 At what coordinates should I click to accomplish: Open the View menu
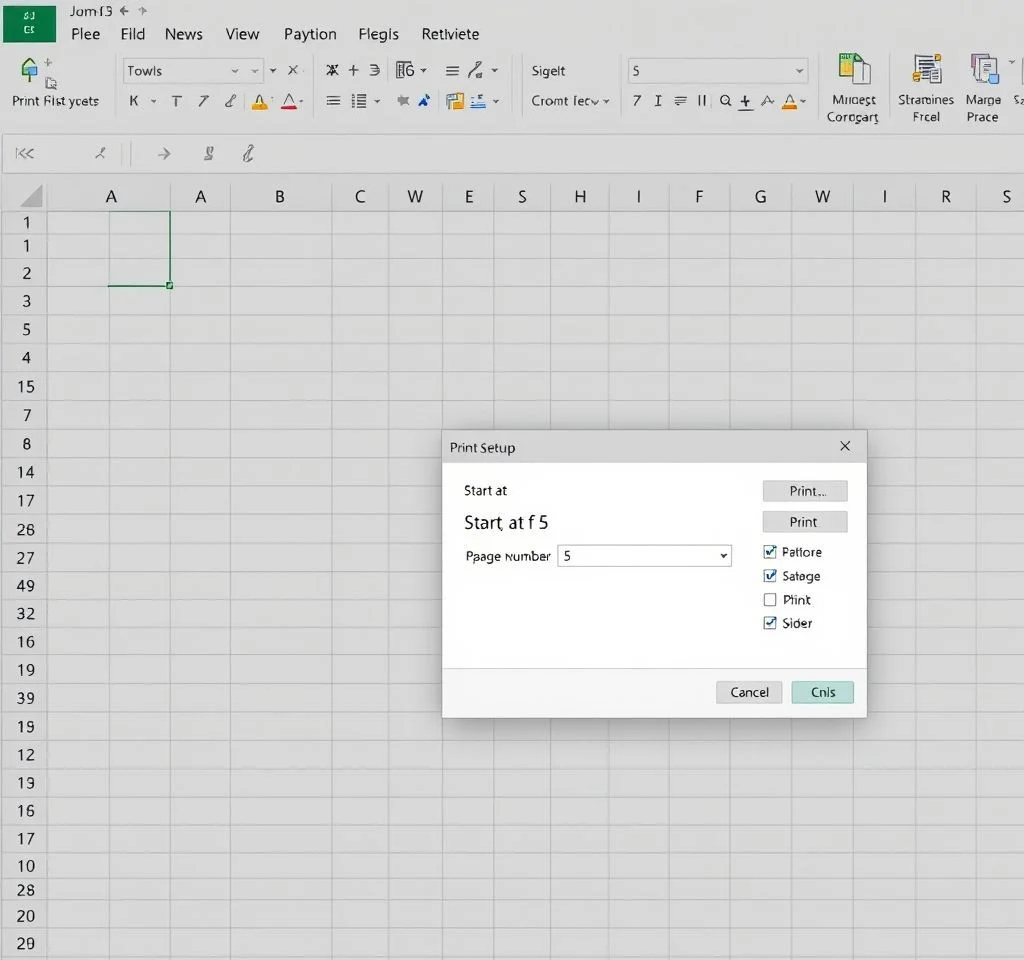tap(242, 34)
